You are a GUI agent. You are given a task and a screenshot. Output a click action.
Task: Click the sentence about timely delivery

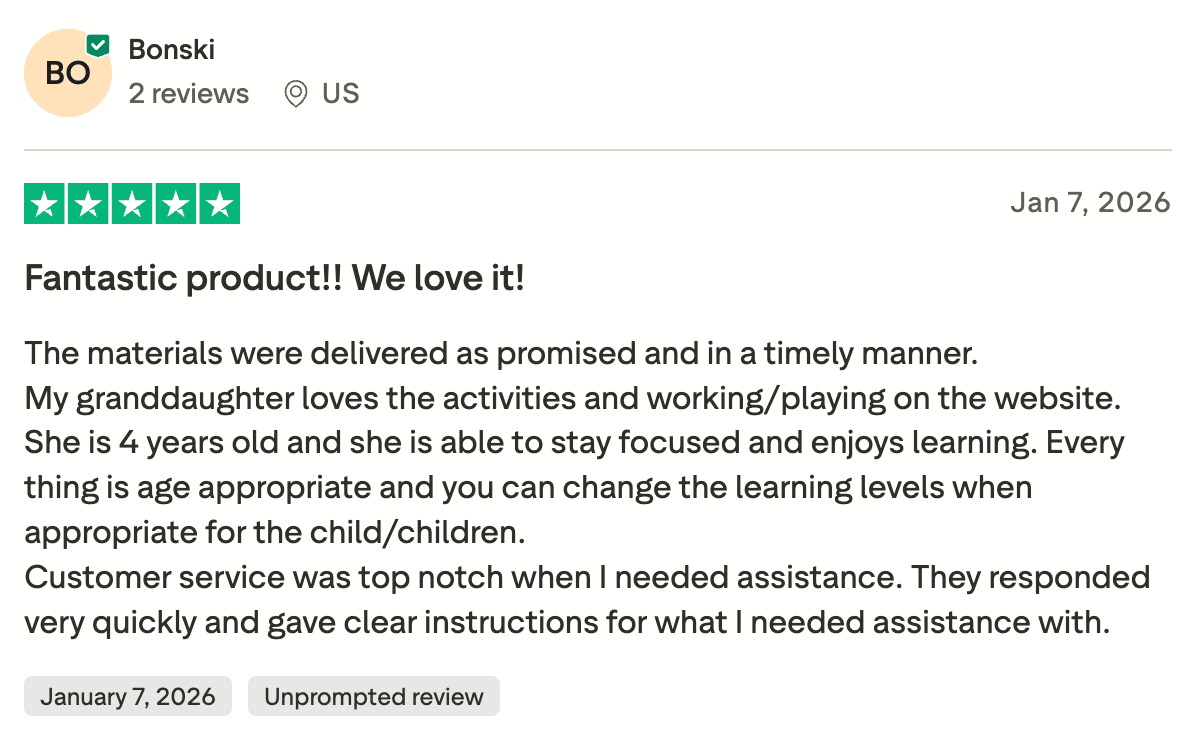point(499,353)
